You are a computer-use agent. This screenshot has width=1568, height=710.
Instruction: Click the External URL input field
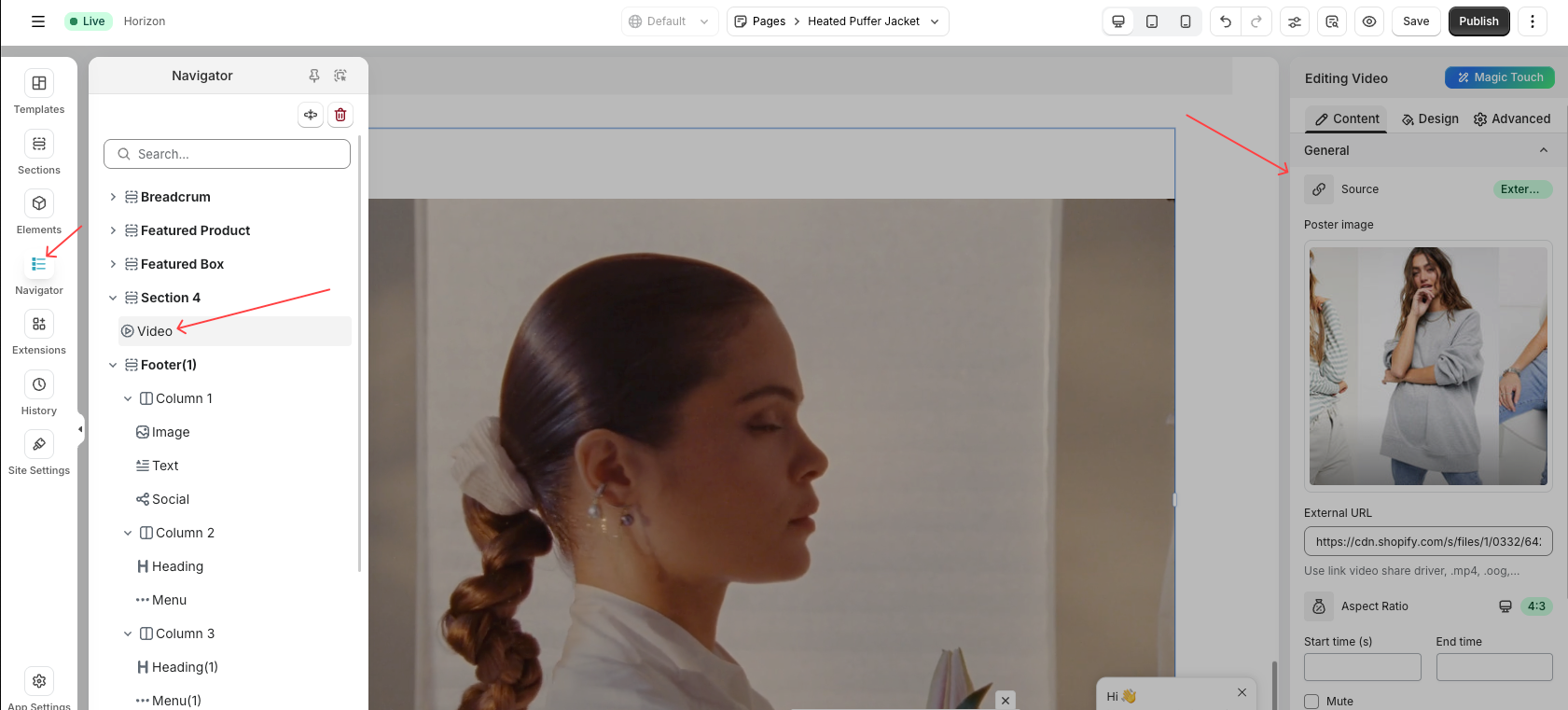[x=1428, y=541]
